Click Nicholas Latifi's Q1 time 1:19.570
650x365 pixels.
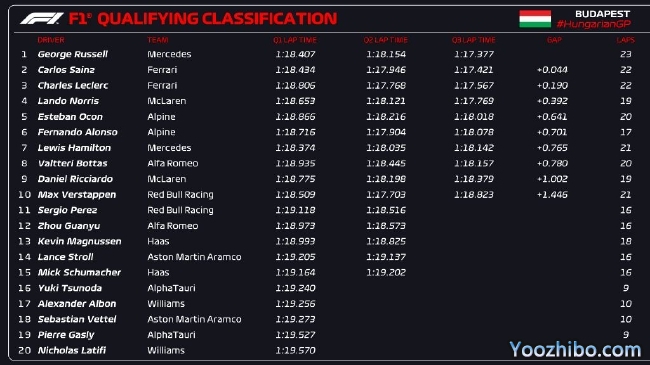pos(295,350)
